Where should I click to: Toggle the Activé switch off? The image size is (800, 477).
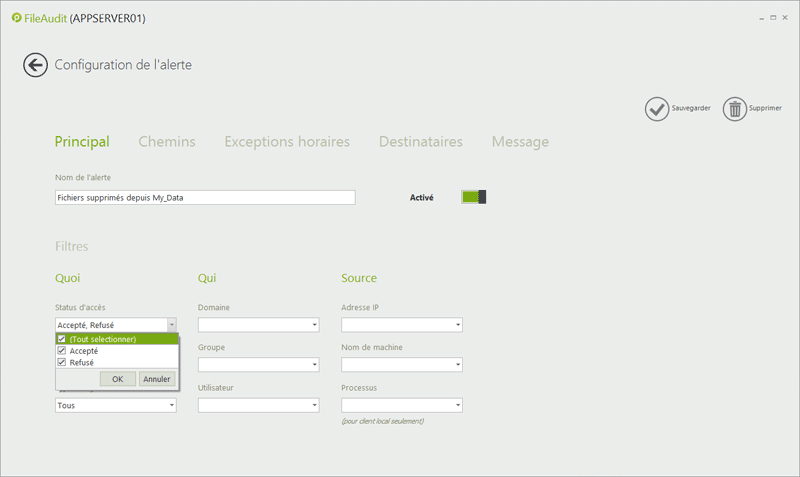[x=473, y=197]
